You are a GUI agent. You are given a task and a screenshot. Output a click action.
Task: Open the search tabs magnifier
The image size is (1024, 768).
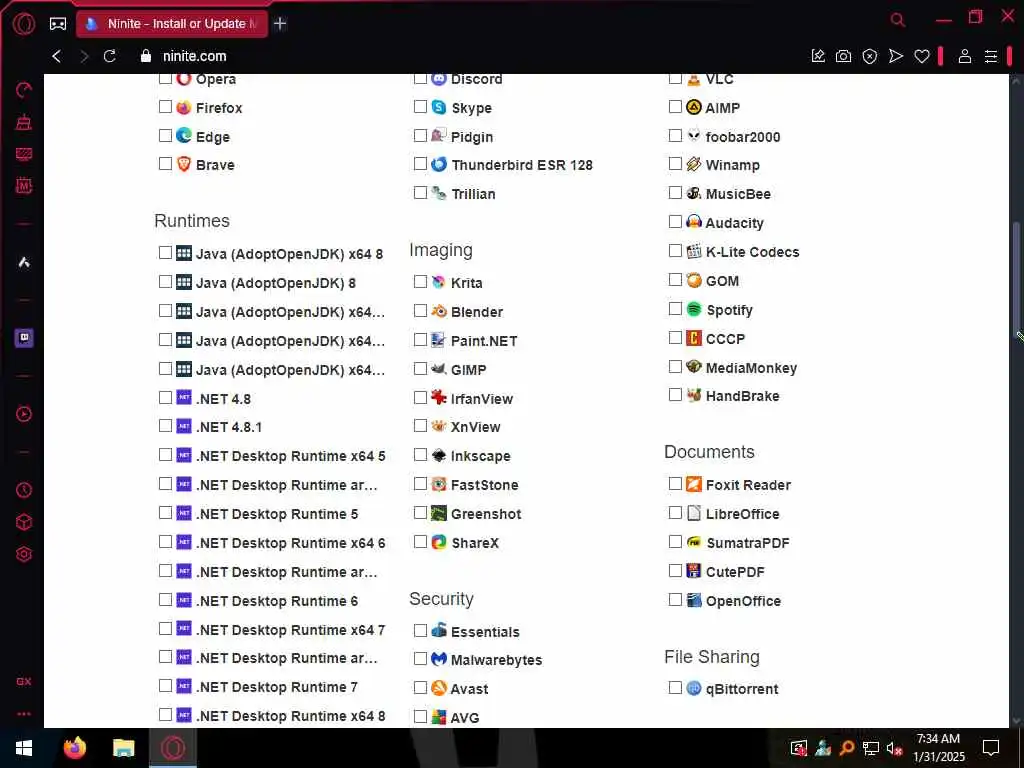point(898,20)
